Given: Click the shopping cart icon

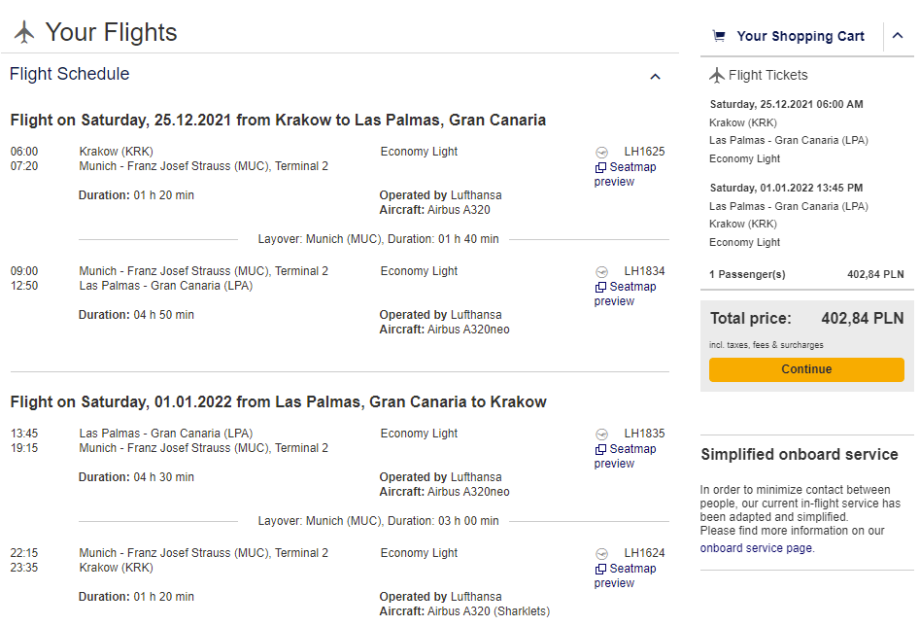Looking at the screenshot, I should pyautogui.click(x=718, y=36).
